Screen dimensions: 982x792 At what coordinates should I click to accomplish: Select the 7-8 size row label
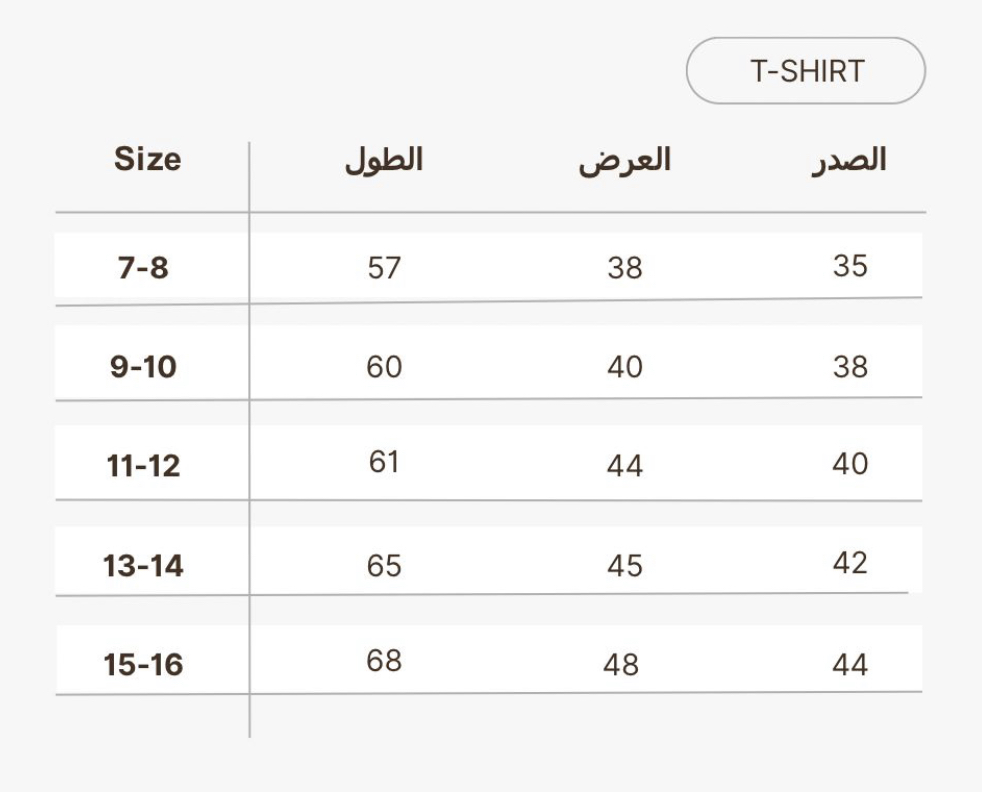(x=144, y=268)
